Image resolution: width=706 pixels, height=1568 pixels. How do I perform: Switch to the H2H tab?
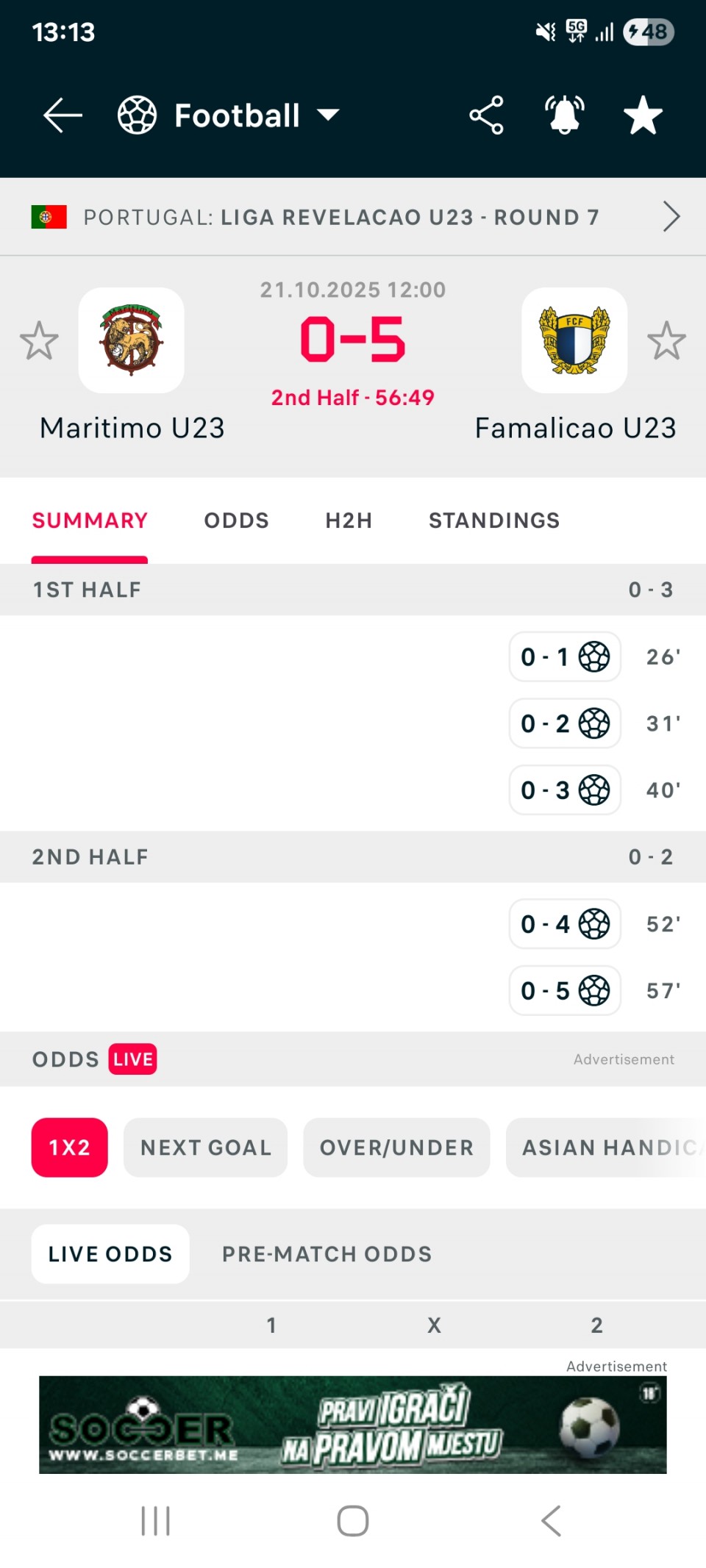pyautogui.click(x=349, y=520)
